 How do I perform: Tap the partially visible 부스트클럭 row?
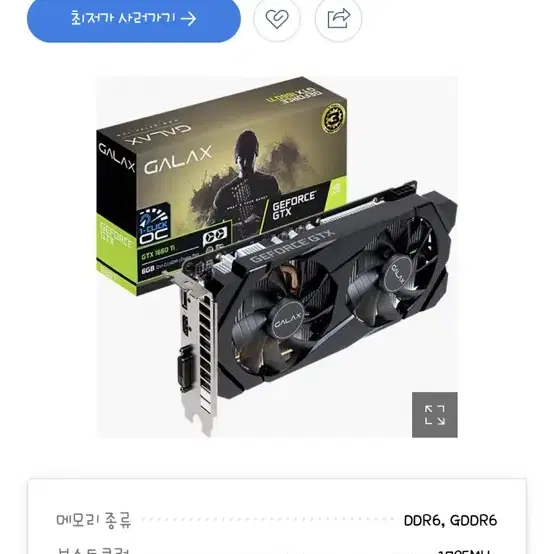point(277,550)
